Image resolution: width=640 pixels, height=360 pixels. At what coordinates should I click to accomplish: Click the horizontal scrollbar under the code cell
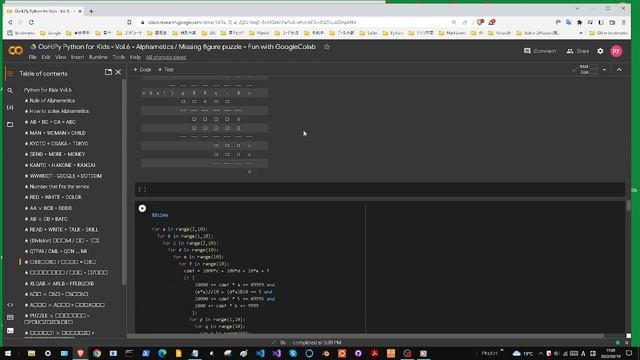tap(365, 336)
